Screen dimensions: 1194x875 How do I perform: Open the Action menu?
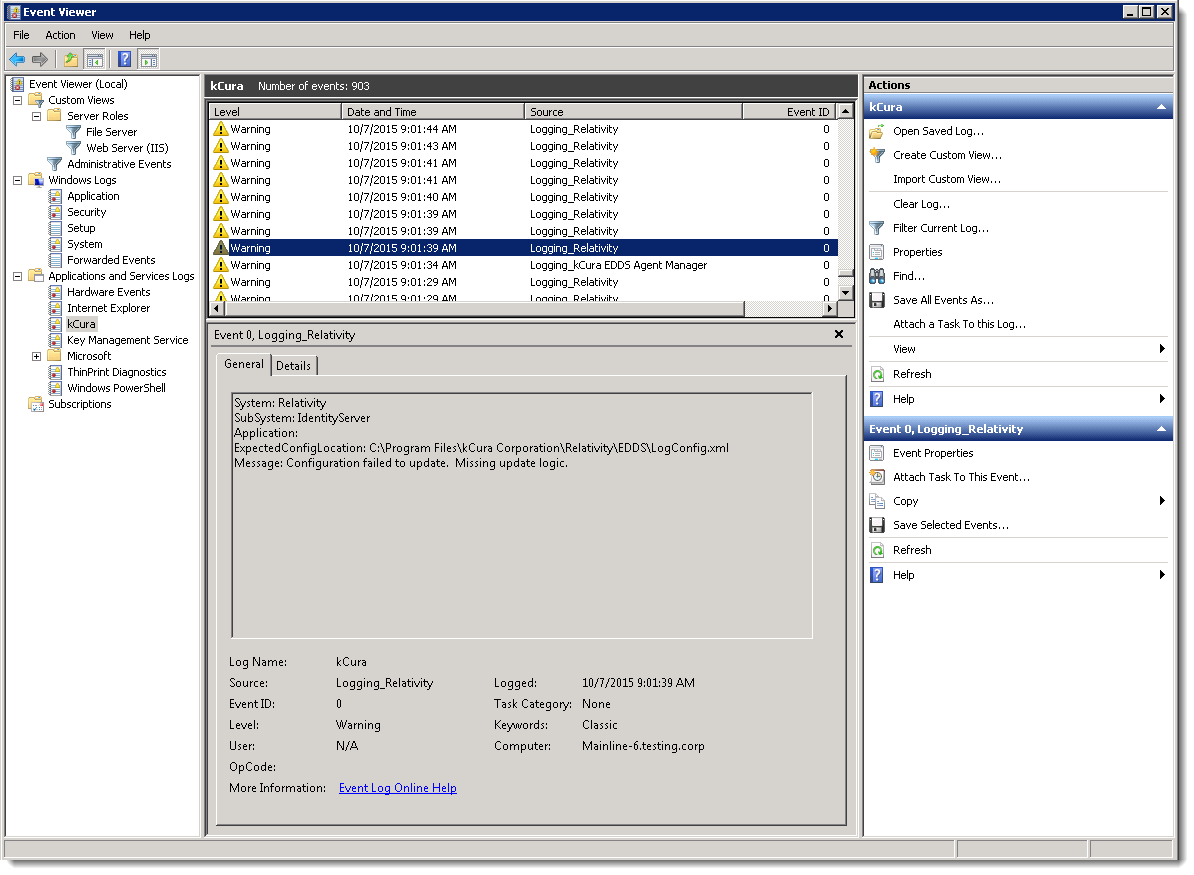[x=60, y=35]
